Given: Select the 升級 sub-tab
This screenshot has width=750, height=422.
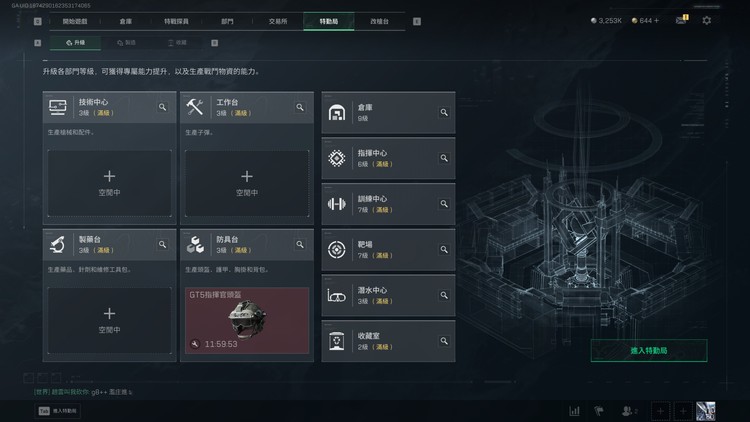Looking at the screenshot, I should click(x=75, y=43).
